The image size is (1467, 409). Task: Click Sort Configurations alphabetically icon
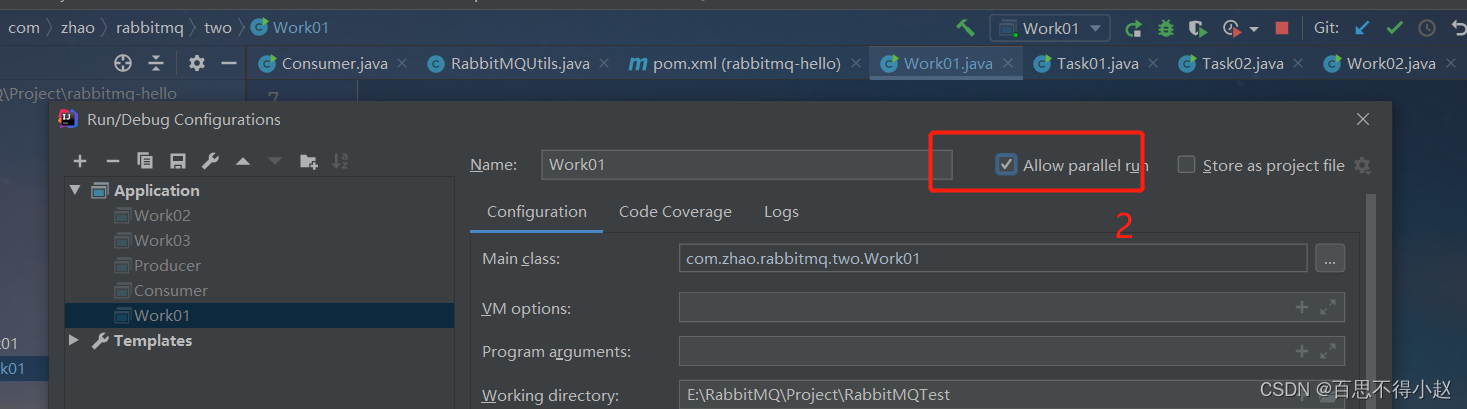click(x=340, y=161)
